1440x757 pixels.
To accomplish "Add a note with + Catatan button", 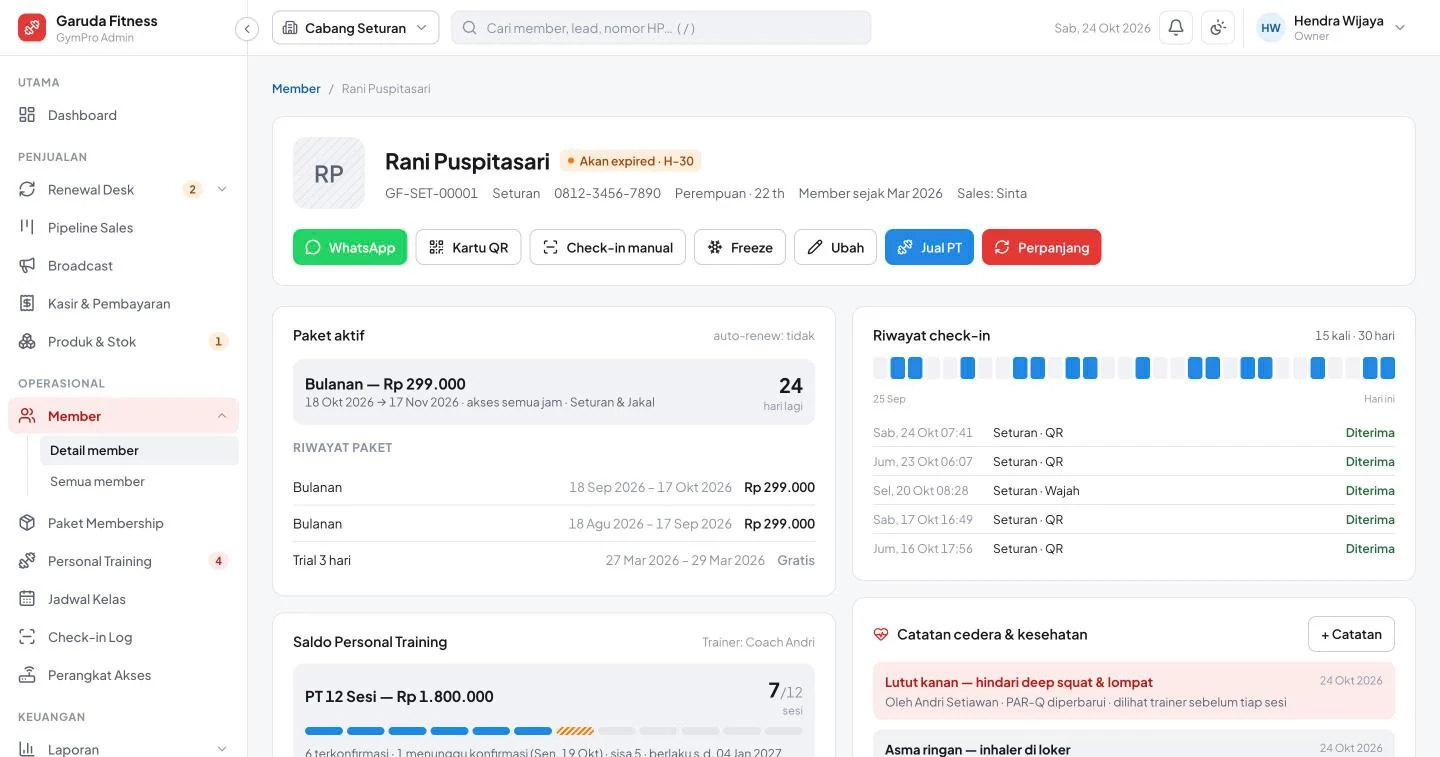I will click(1351, 634).
